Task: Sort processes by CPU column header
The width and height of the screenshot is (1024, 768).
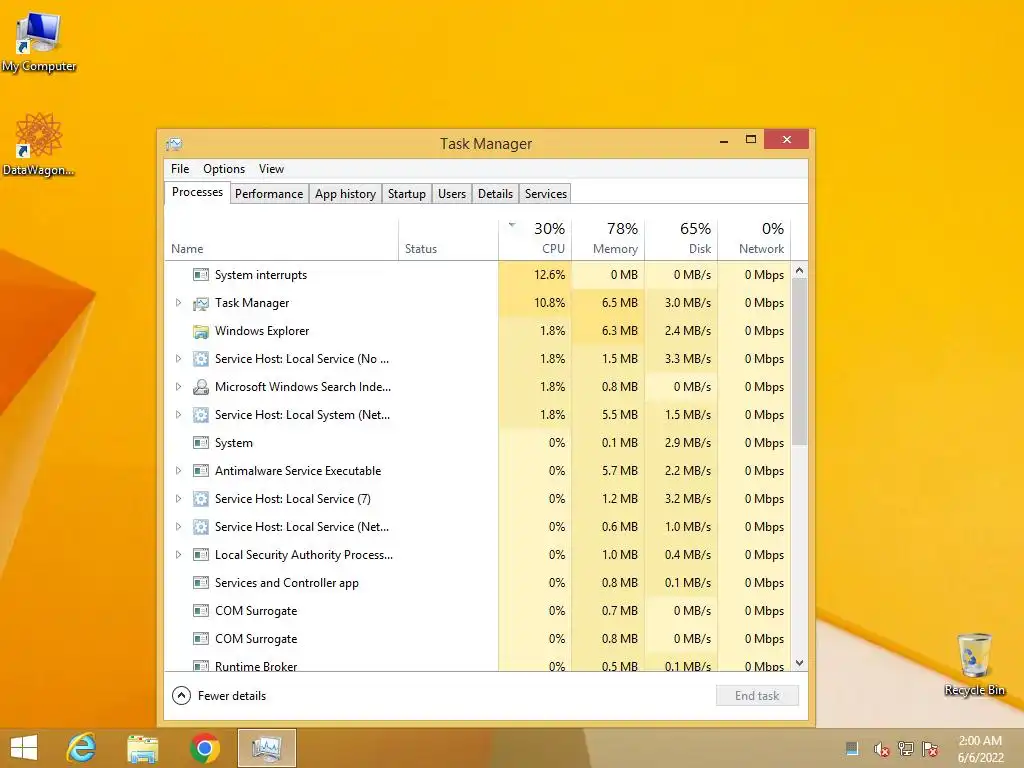Action: (x=535, y=238)
